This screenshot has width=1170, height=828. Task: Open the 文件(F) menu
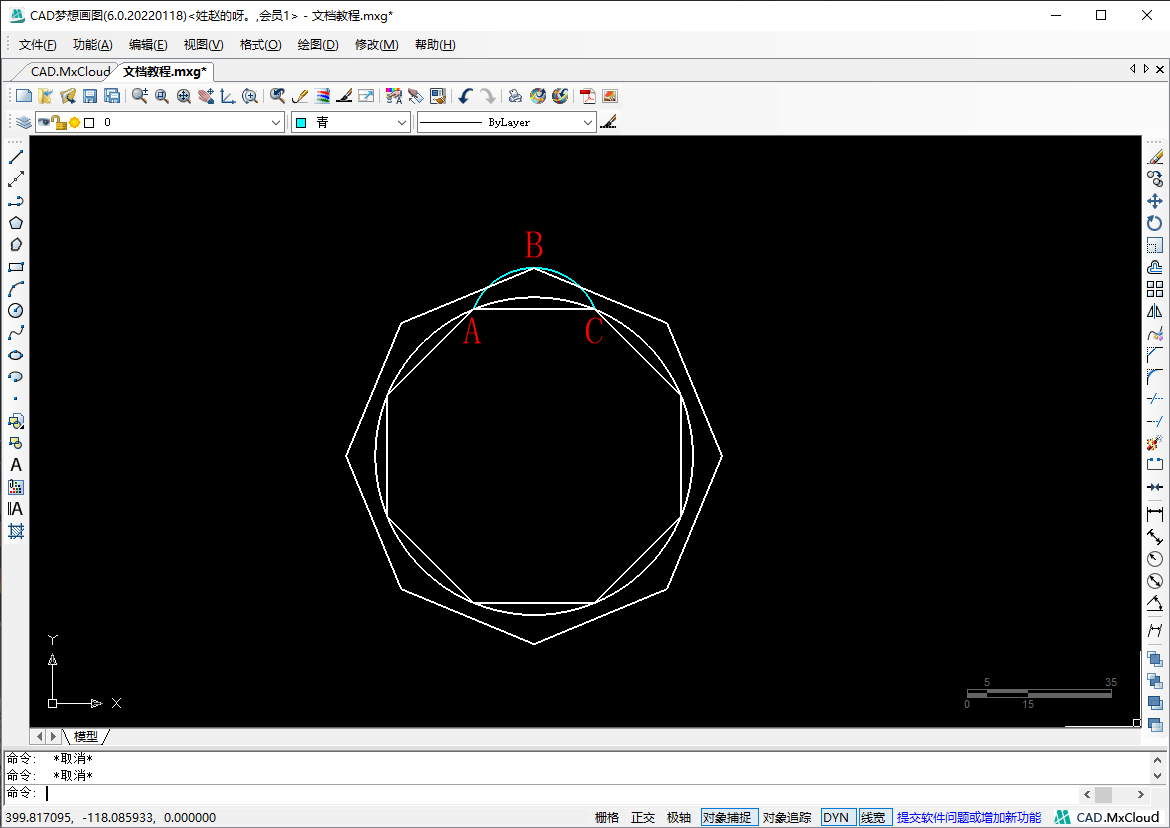(37, 45)
